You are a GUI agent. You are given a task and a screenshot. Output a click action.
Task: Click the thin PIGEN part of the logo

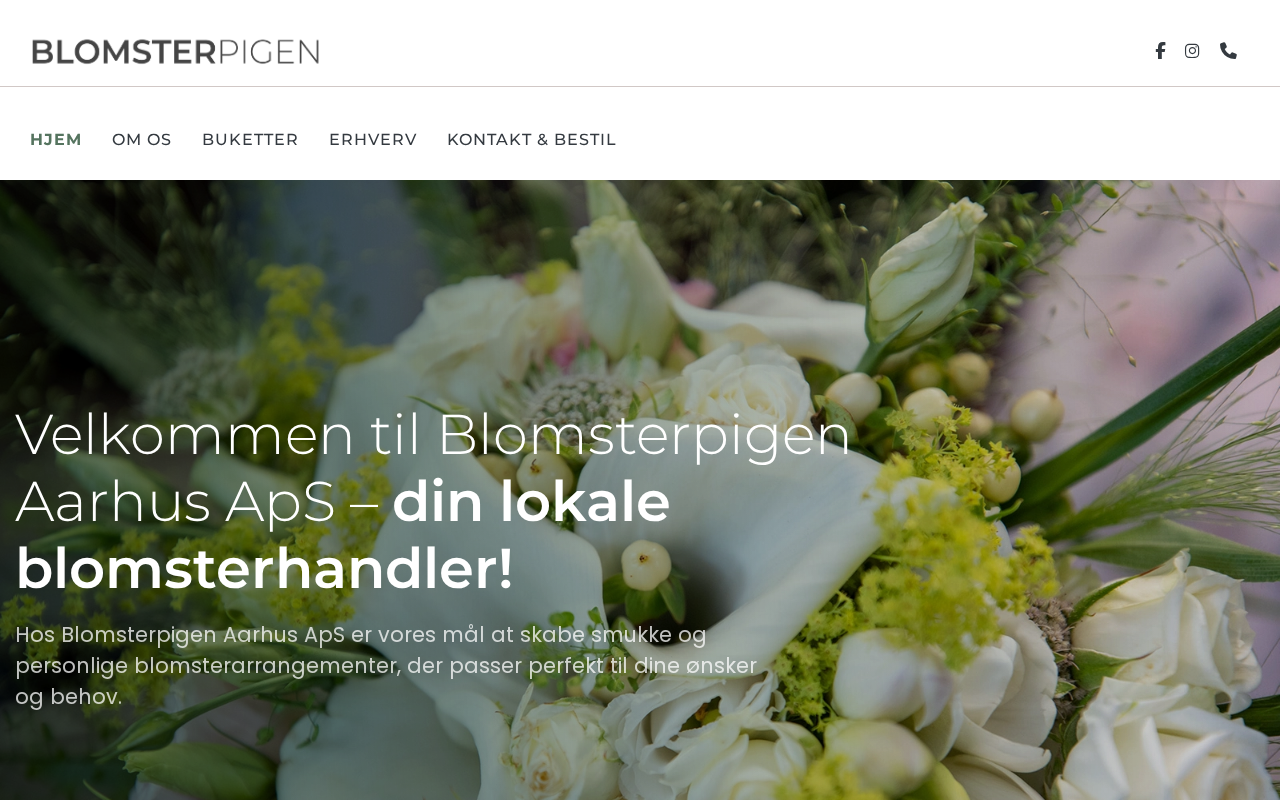tap(269, 52)
